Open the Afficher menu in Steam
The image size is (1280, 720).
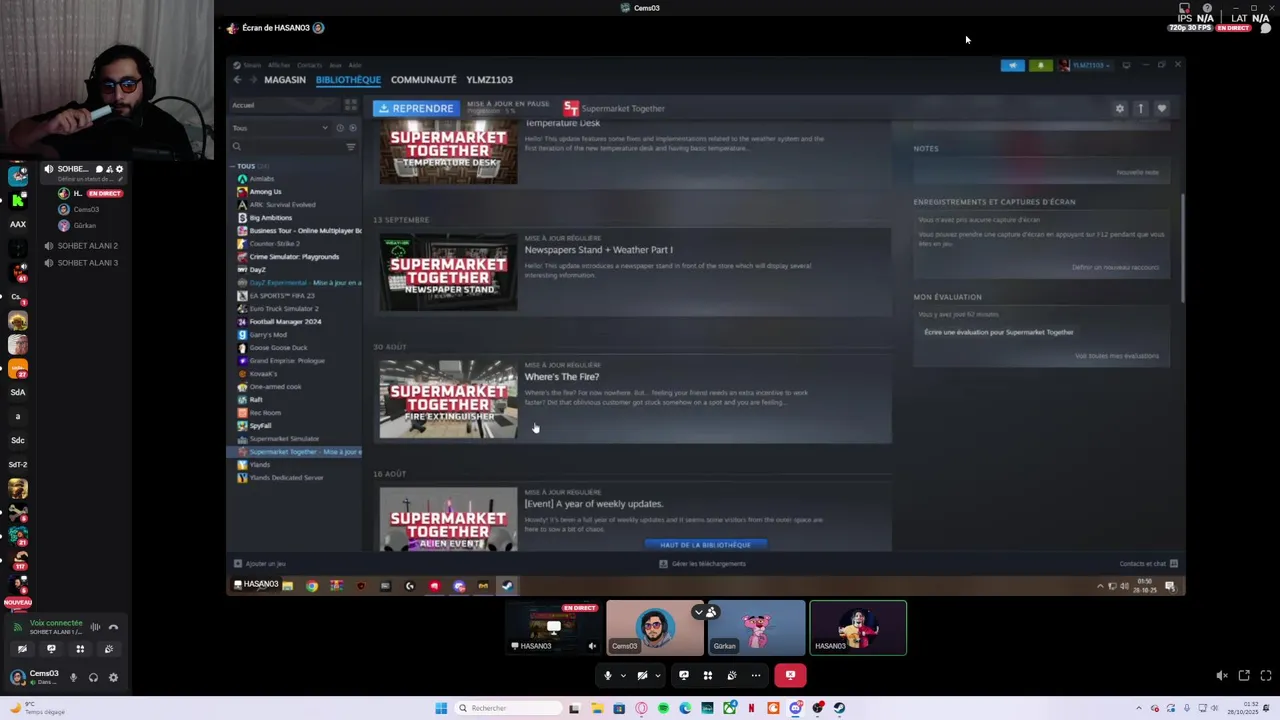[x=279, y=65]
